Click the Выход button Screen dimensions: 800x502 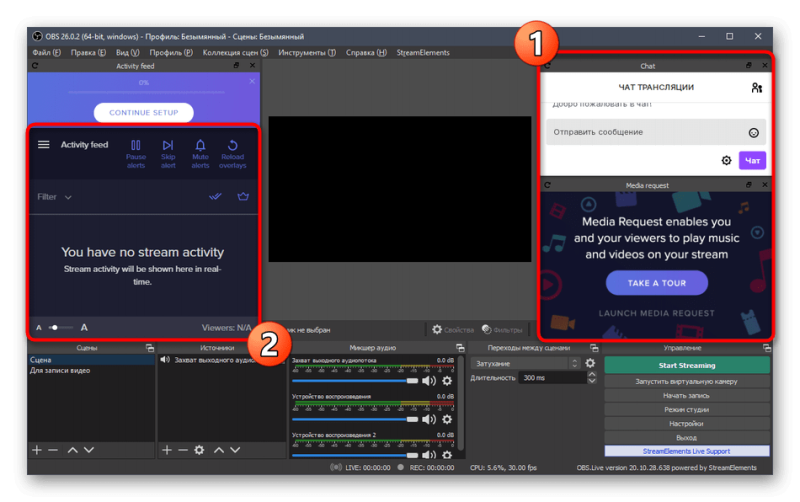687,438
